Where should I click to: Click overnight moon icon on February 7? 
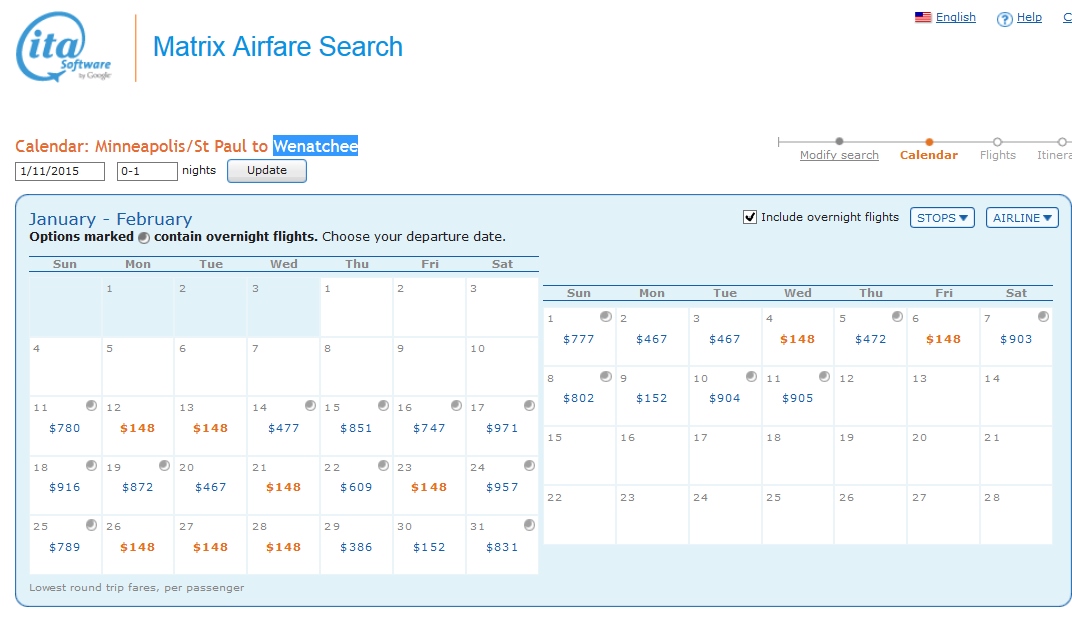1043,317
